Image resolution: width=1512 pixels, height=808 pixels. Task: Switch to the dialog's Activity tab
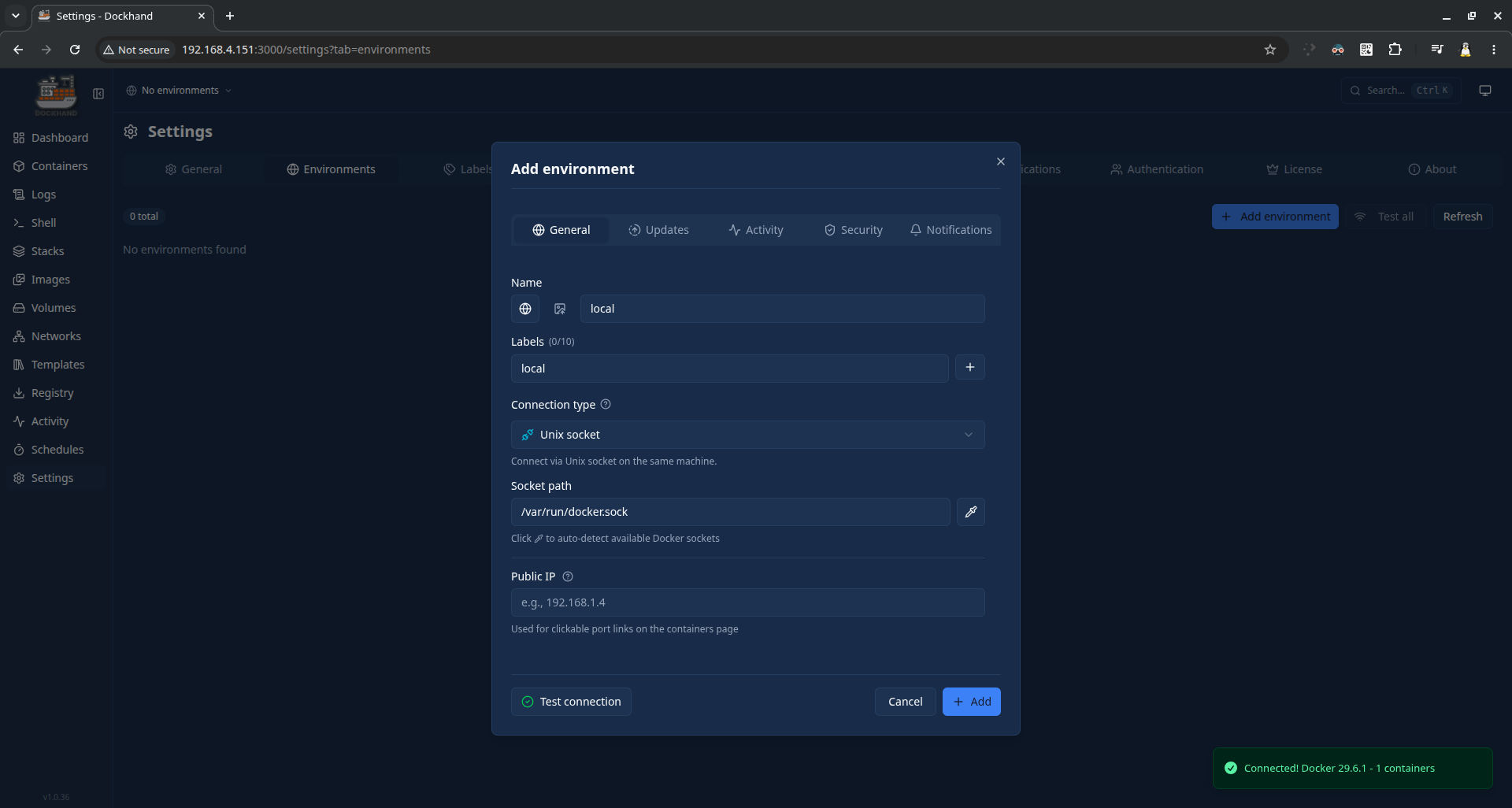click(756, 230)
